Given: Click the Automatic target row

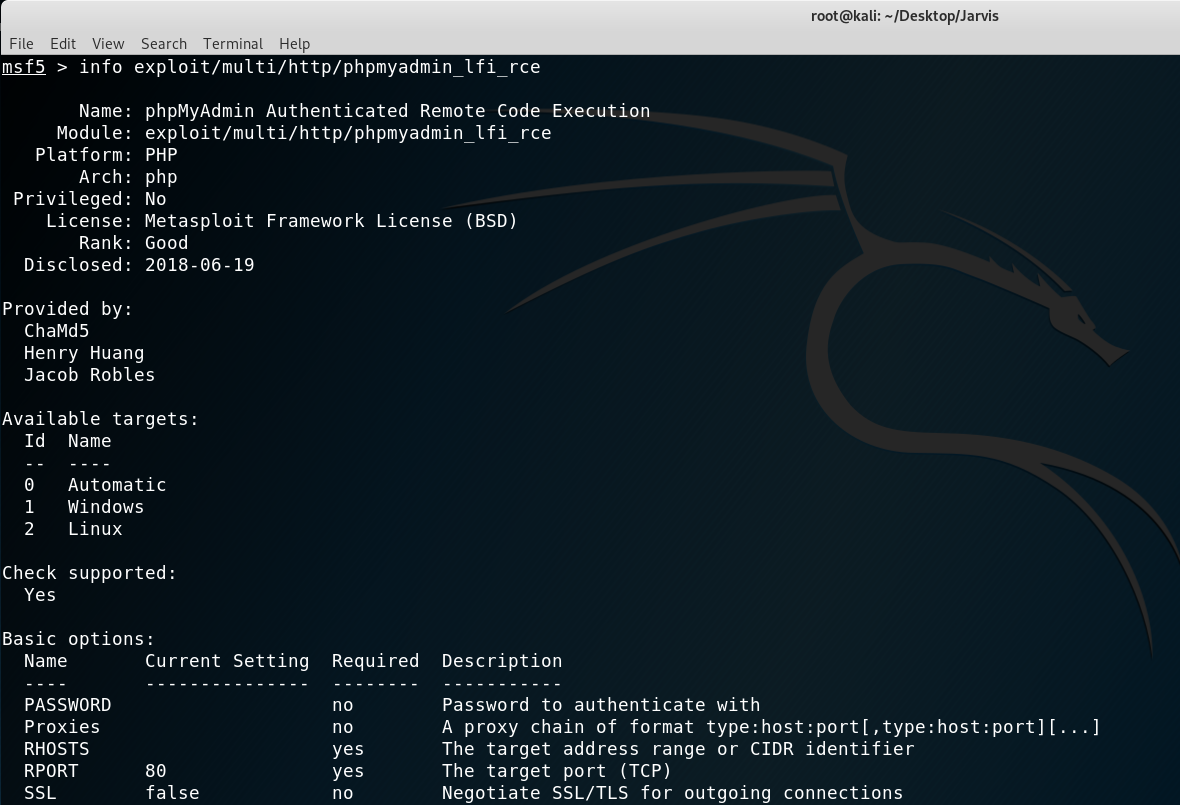Looking at the screenshot, I should (95, 485).
